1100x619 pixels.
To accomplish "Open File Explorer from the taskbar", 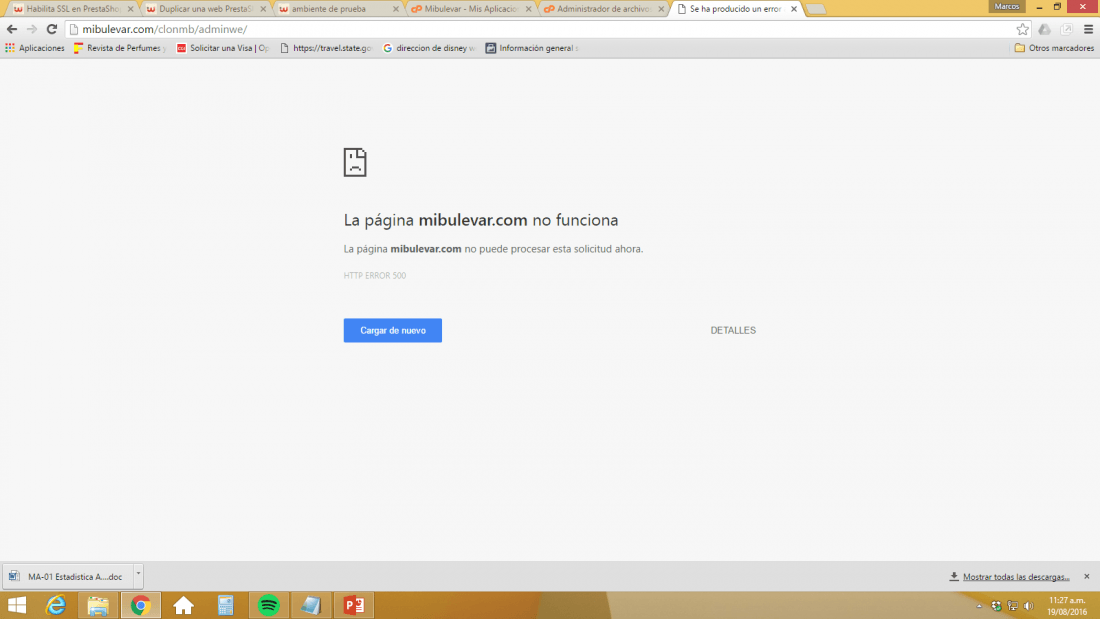I will click(x=98, y=605).
